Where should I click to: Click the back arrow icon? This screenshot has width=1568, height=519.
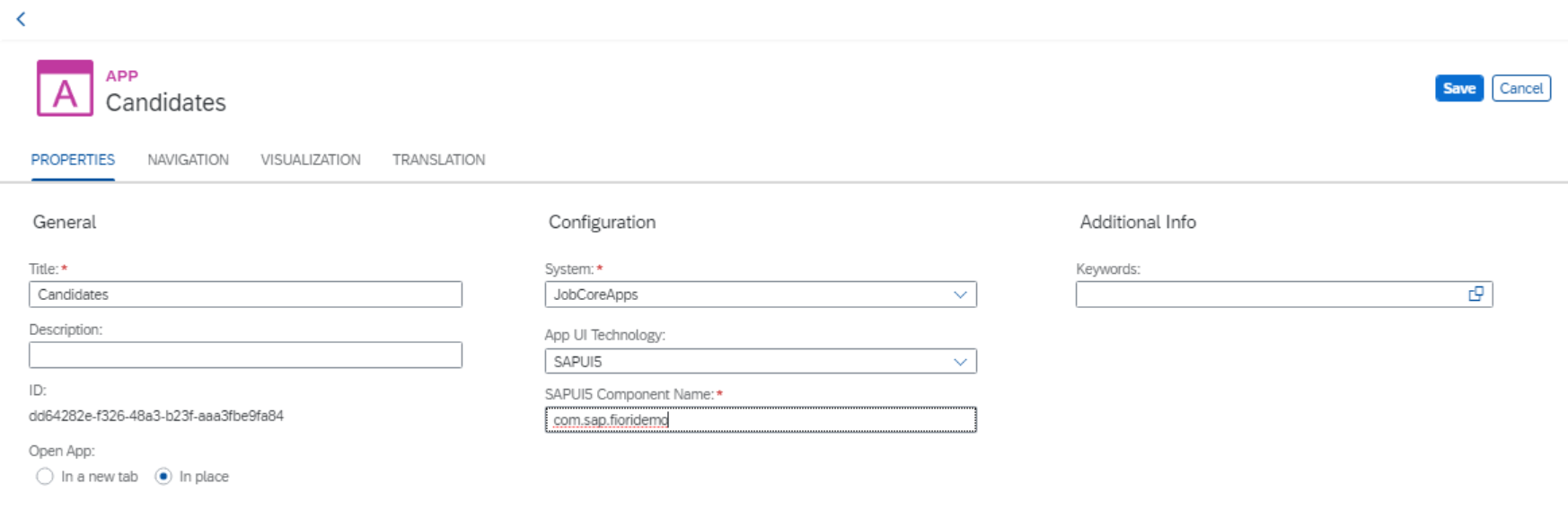click(x=21, y=19)
